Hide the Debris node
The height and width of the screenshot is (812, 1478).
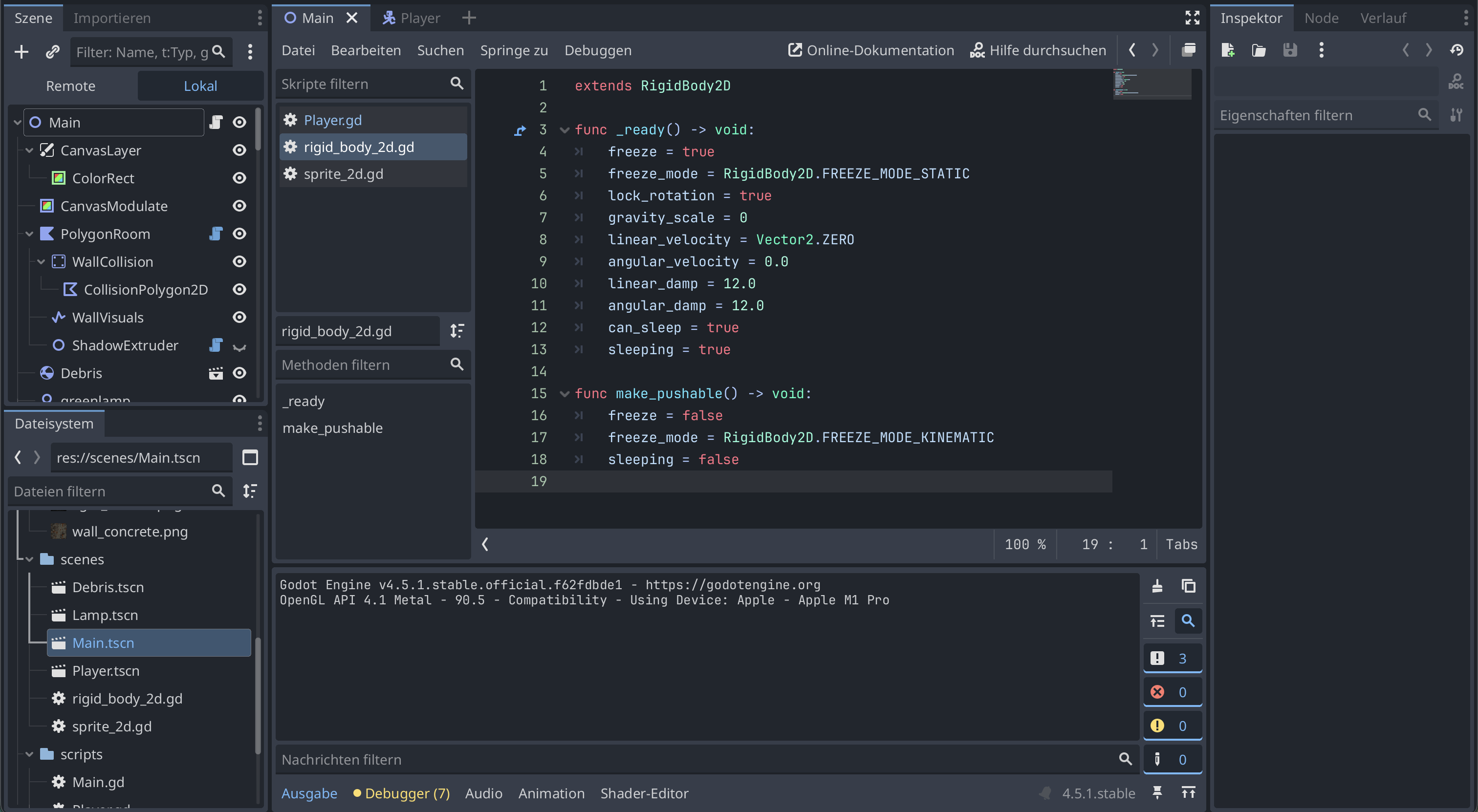(239, 373)
